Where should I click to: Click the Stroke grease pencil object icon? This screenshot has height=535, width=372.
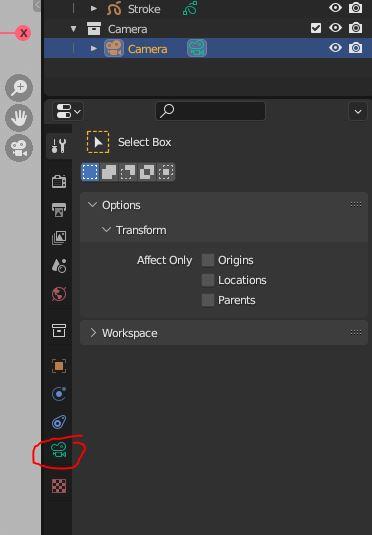click(114, 9)
